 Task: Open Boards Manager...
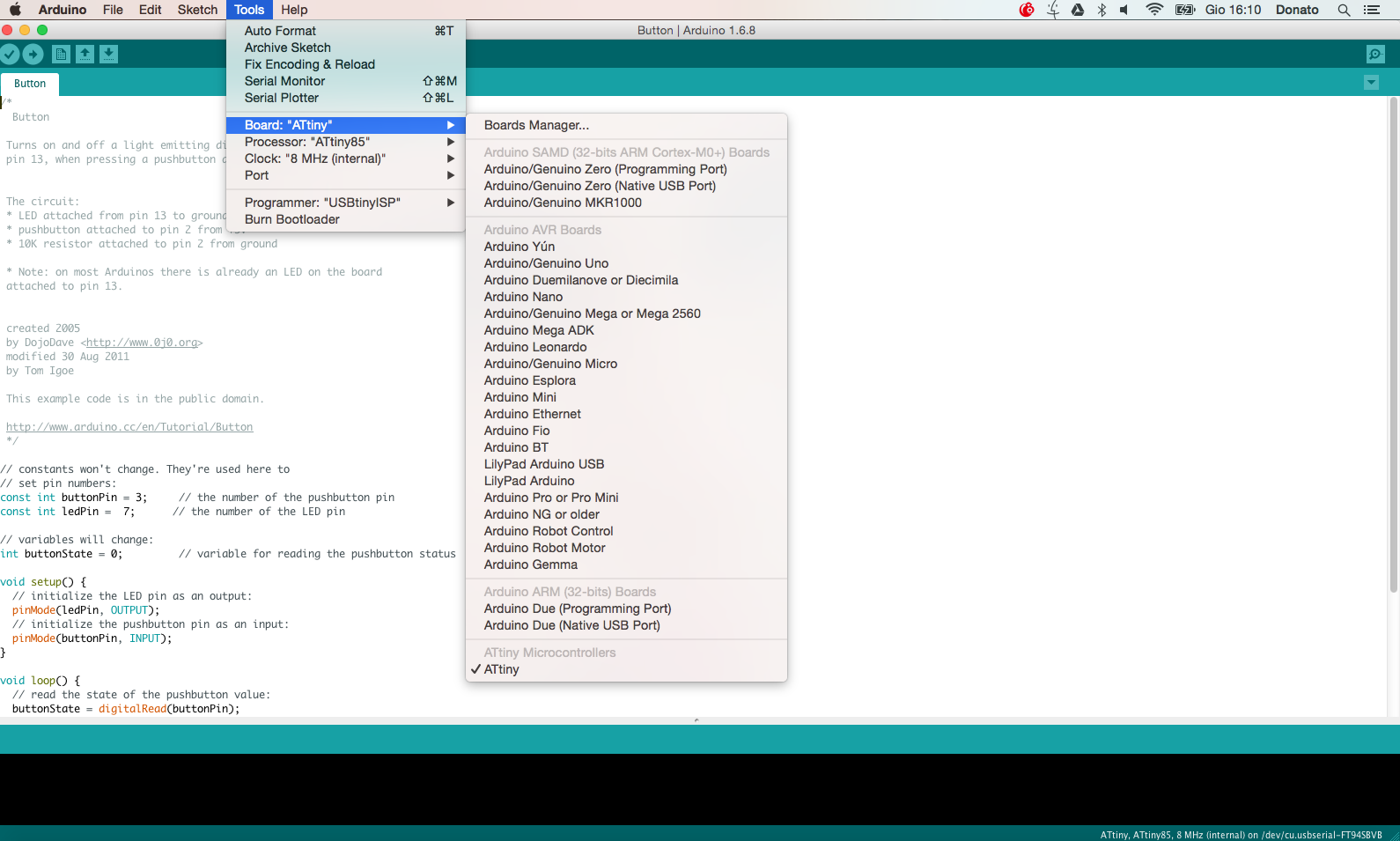point(626,125)
